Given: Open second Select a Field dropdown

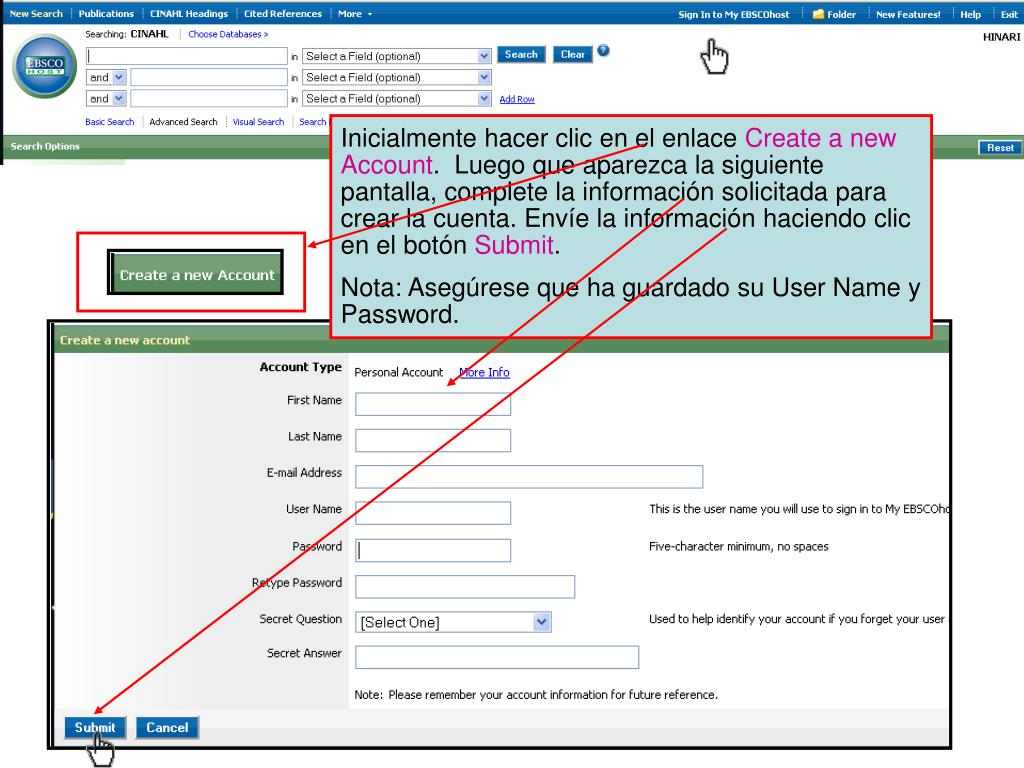Looking at the screenshot, I should click(396, 78).
